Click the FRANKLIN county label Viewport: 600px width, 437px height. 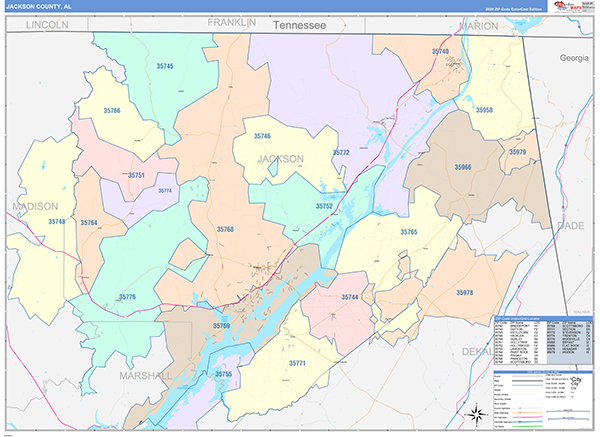232,23
